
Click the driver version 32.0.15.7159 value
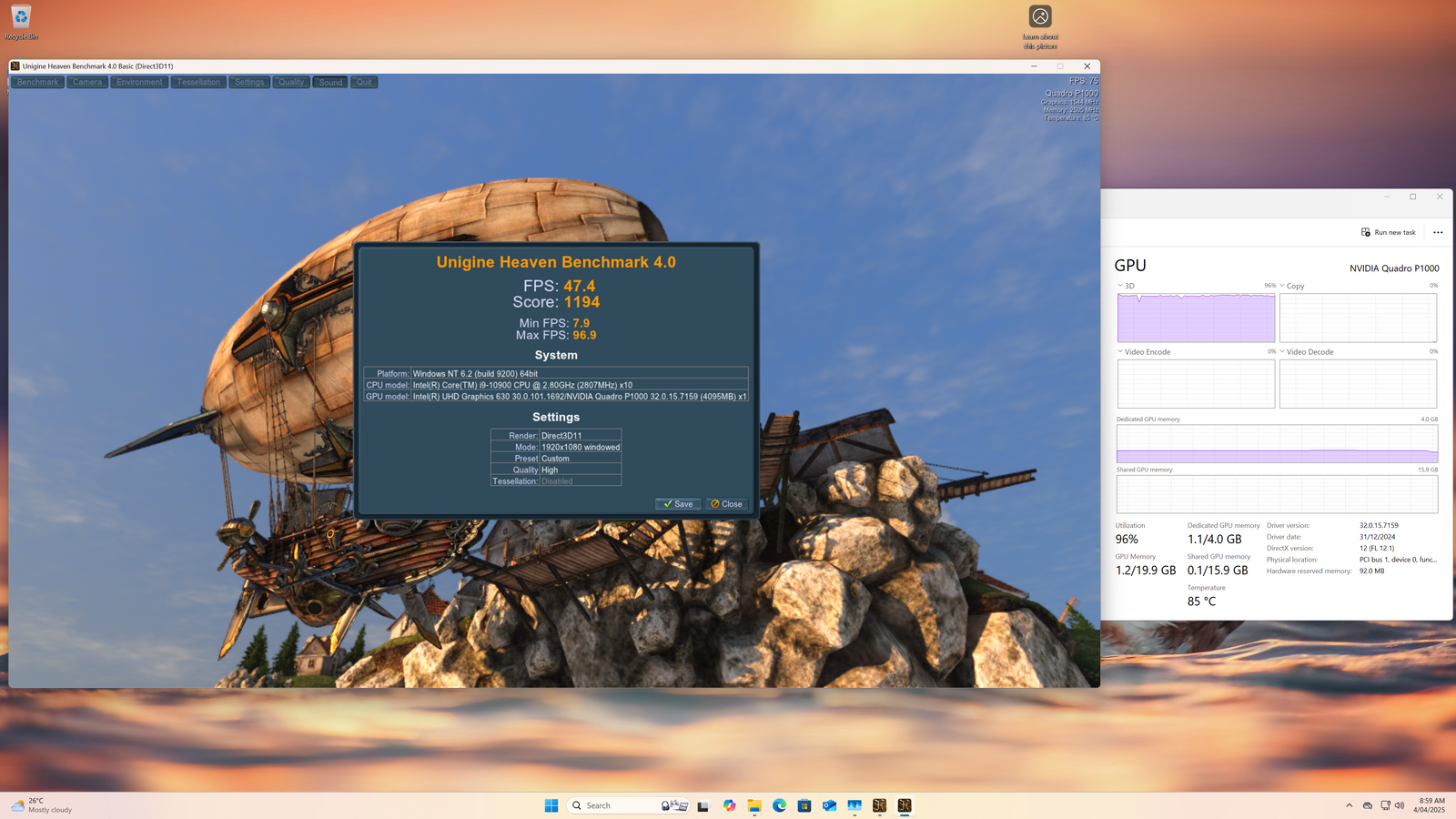[x=1379, y=526]
